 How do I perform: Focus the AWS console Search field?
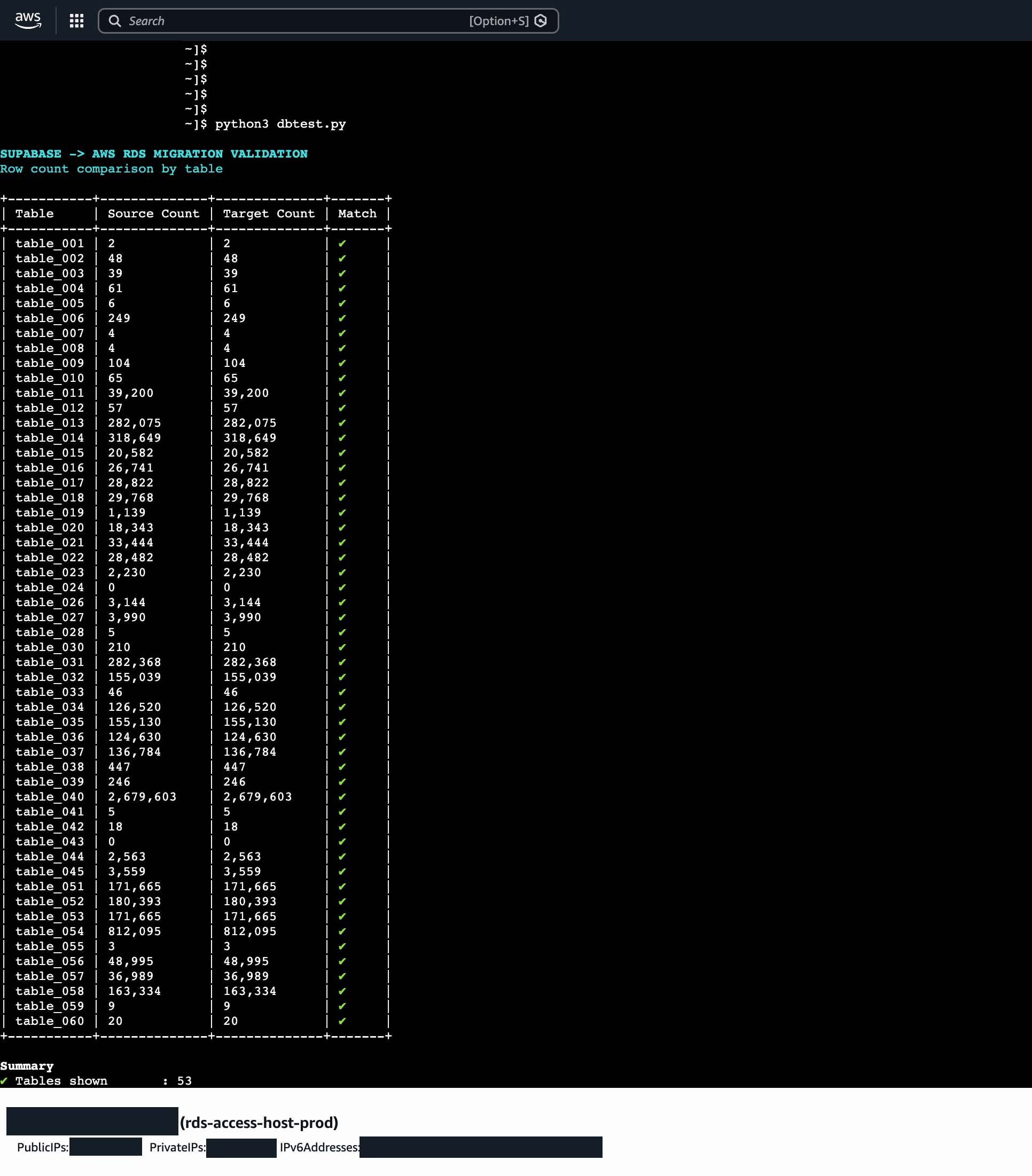coord(288,21)
